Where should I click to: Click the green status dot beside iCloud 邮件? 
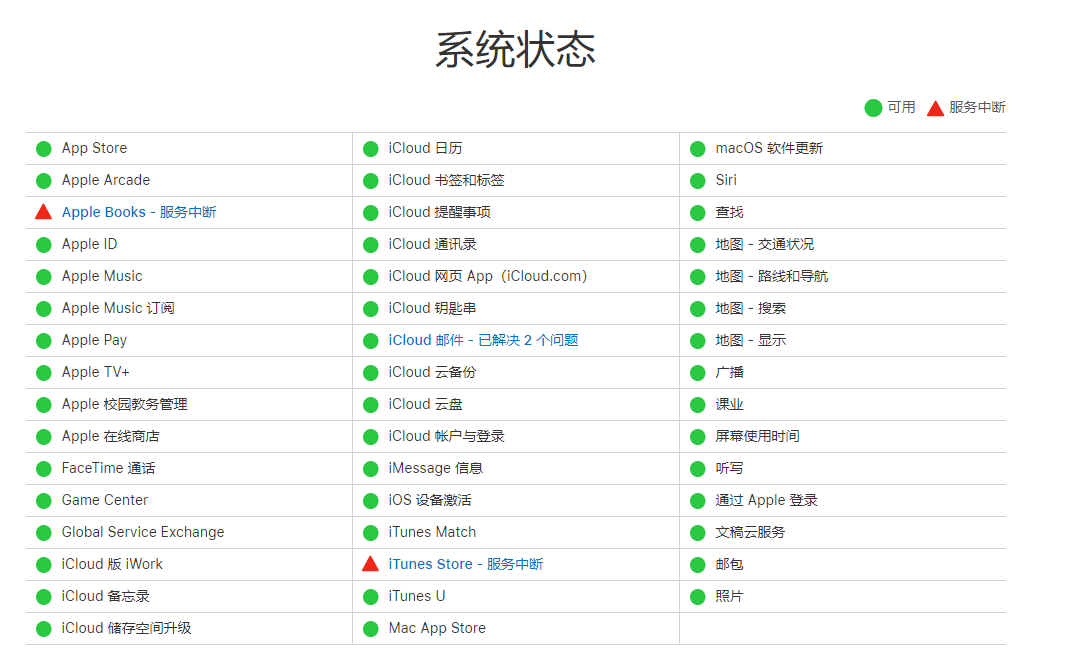tap(370, 340)
